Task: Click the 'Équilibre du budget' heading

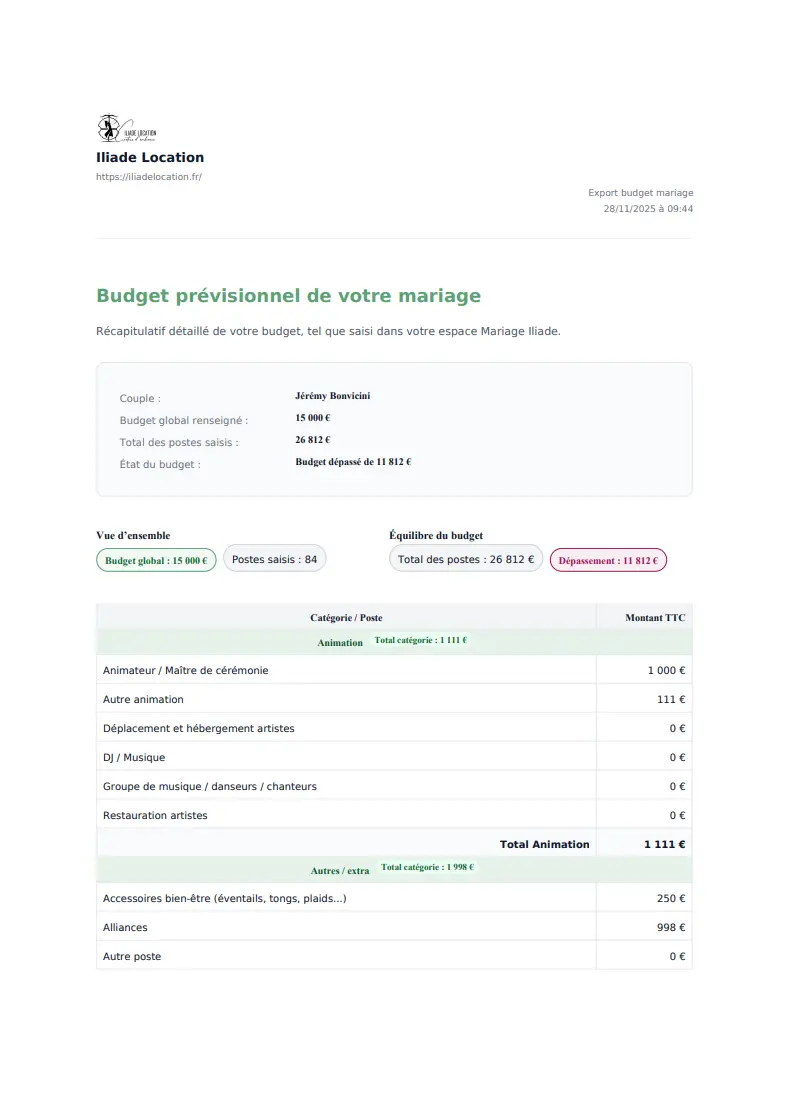Action: coord(436,536)
